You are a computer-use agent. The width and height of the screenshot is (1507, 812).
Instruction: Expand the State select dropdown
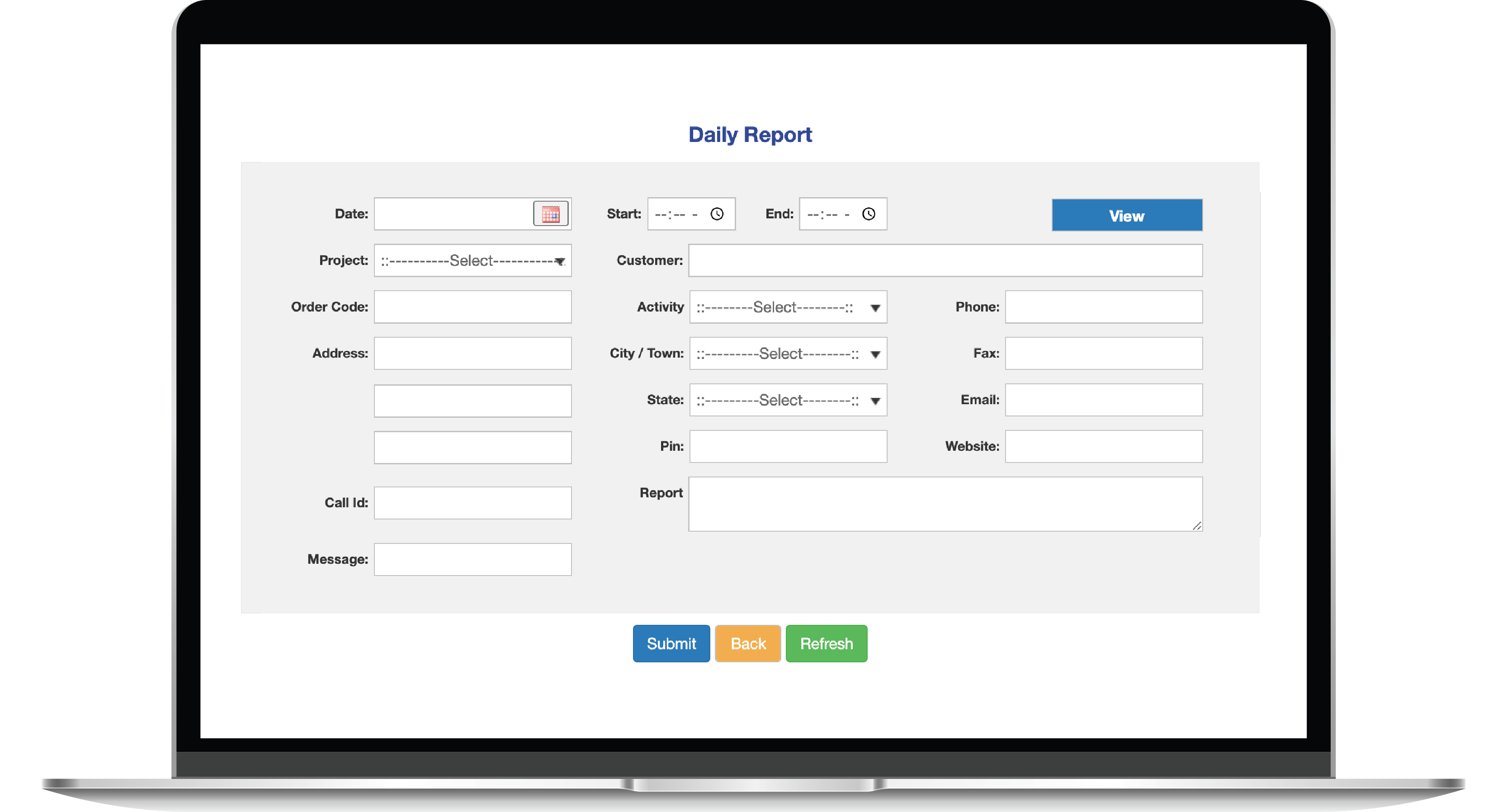788,400
